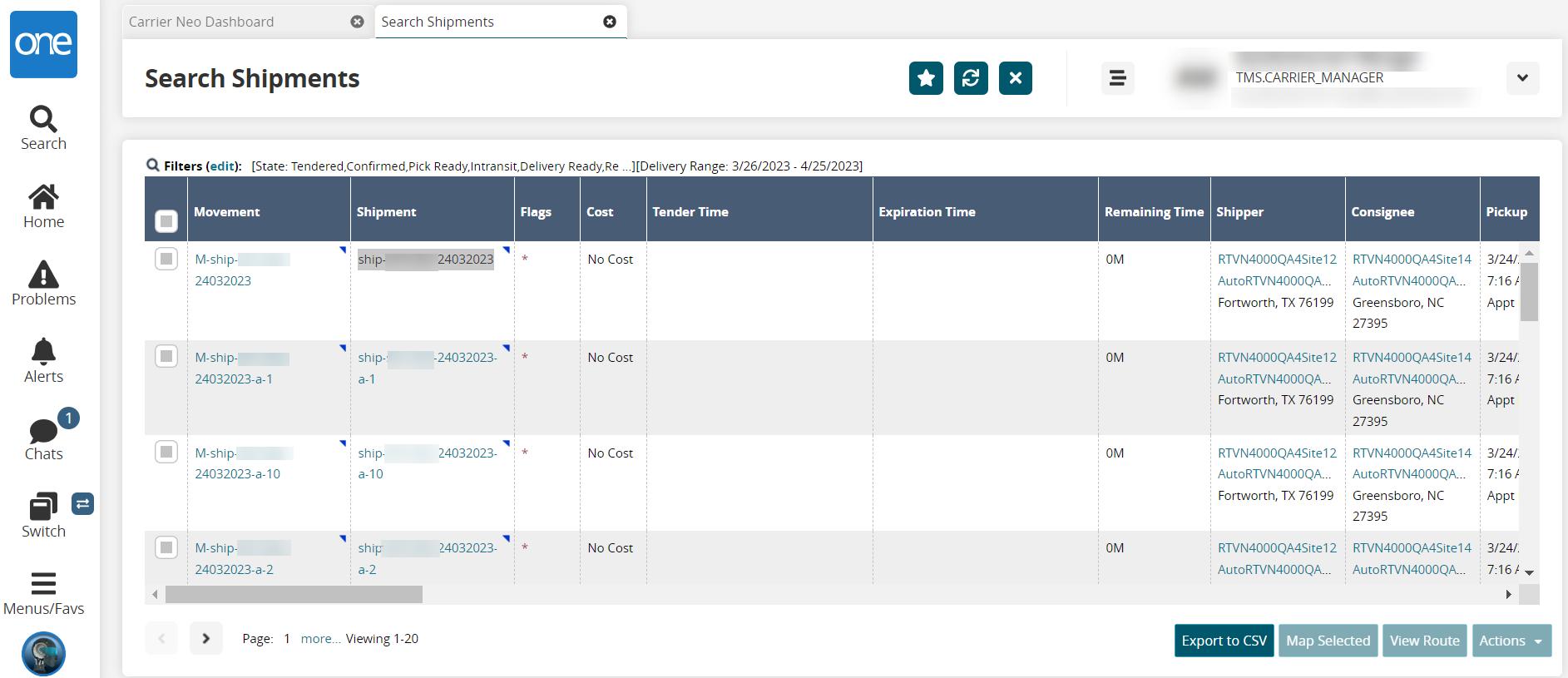Click page number 1
1568x678 pixels.
[286, 639]
